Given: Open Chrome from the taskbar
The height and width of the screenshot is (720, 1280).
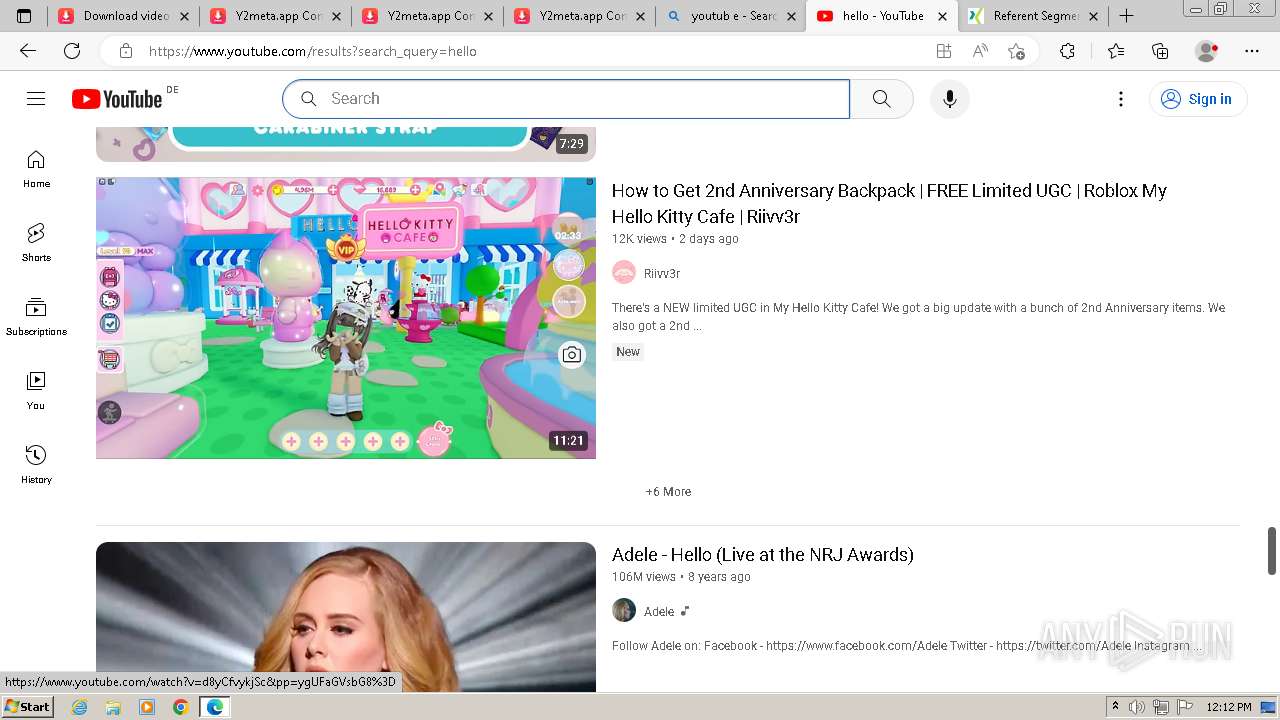Looking at the screenshot, I should [180, 707].
